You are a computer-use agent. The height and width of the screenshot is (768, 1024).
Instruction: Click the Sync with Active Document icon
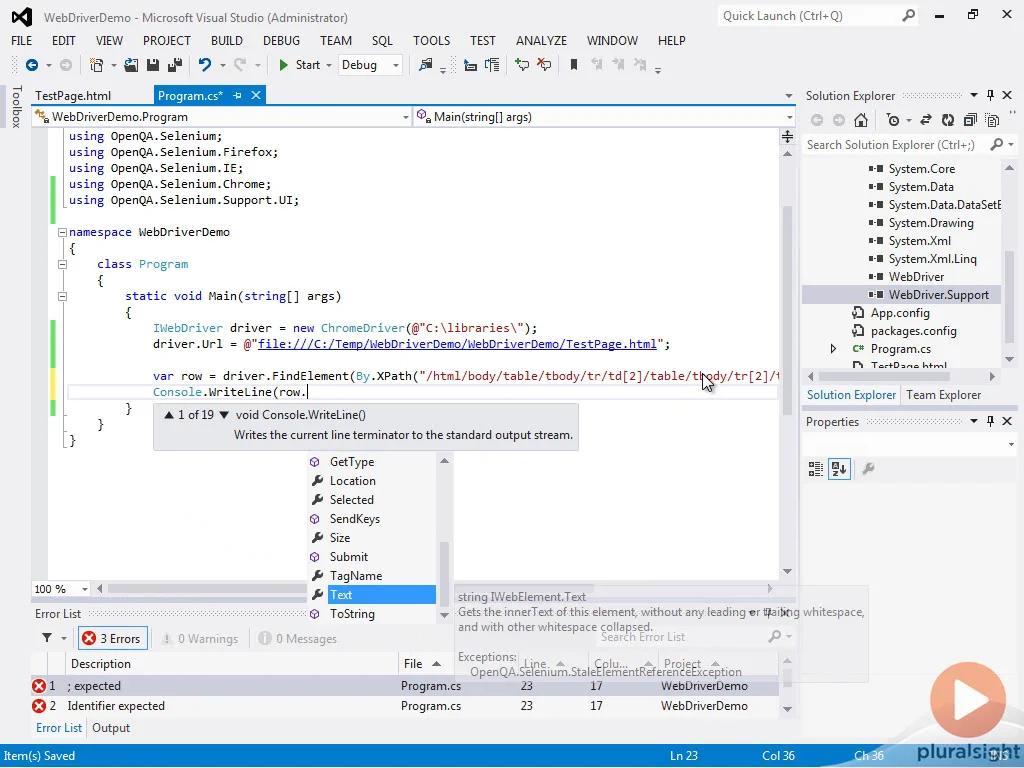coord(925,120)
